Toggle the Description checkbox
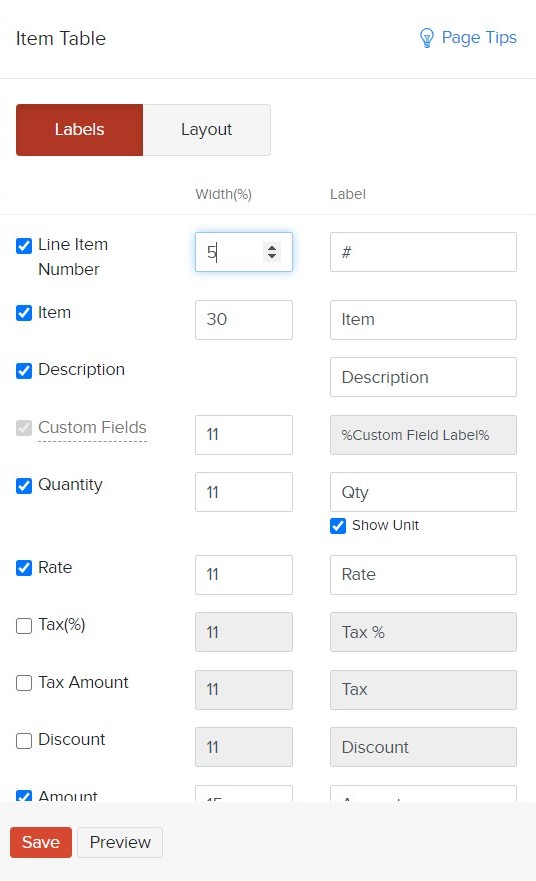 tap(24, 371)
